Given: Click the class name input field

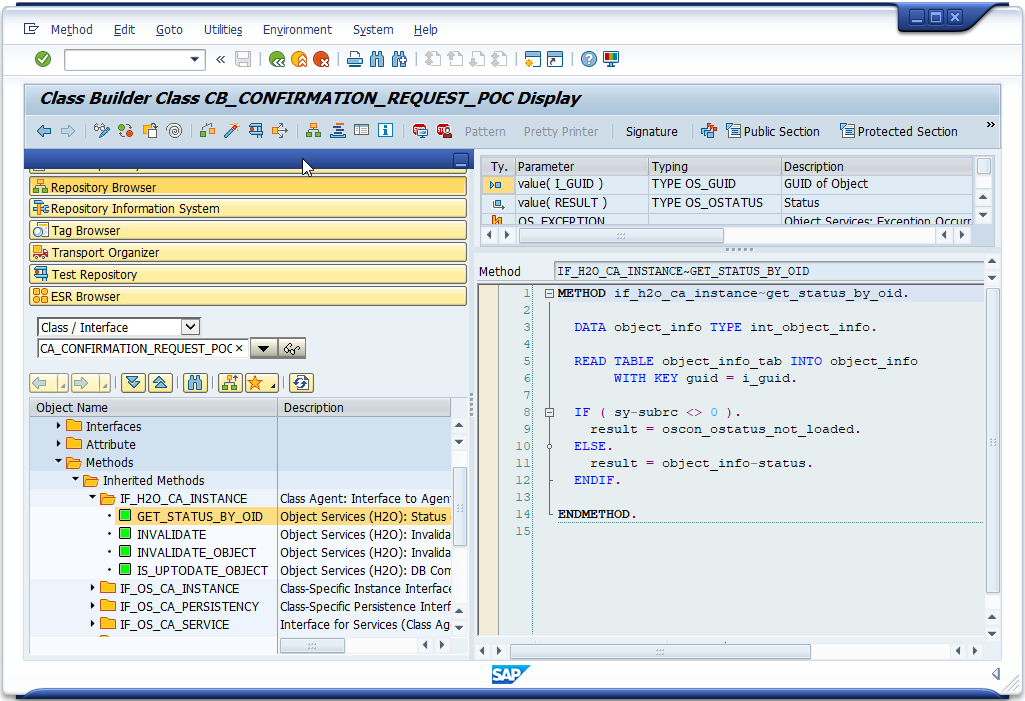Looking at the screenshot, I should (x=142, y=349).
